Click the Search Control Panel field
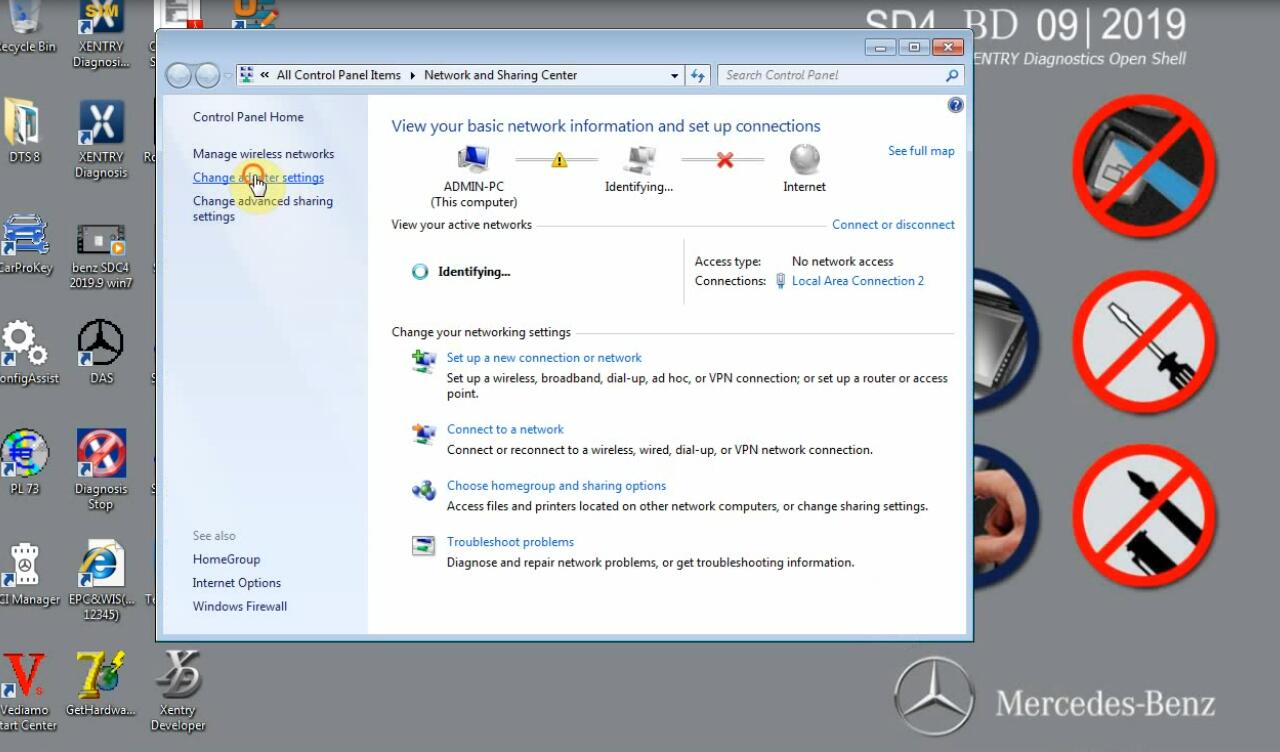The width and height of the screenshot is (1280, 752). tap(830, 75)
